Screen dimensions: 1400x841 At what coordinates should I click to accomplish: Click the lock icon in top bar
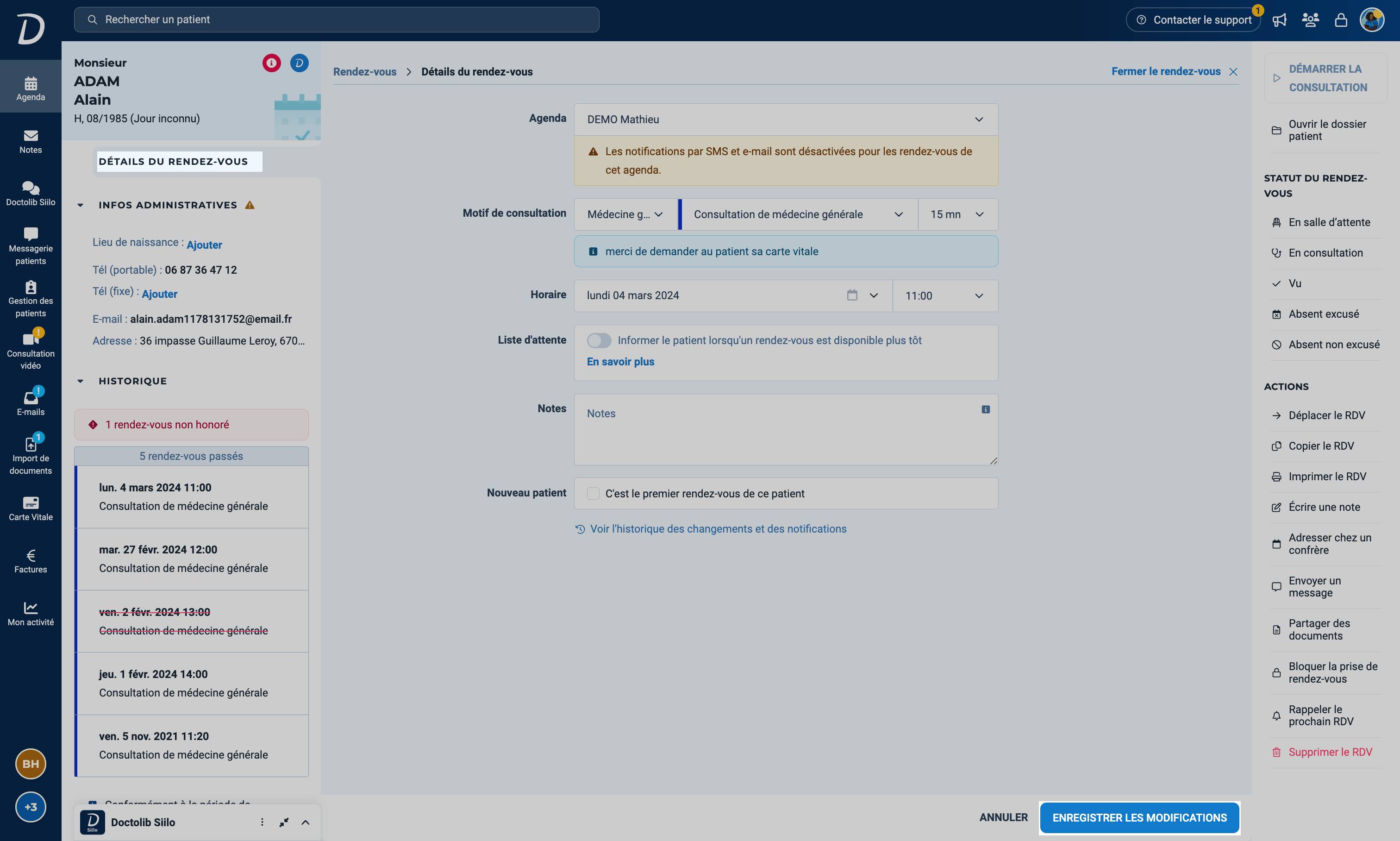1341,20
